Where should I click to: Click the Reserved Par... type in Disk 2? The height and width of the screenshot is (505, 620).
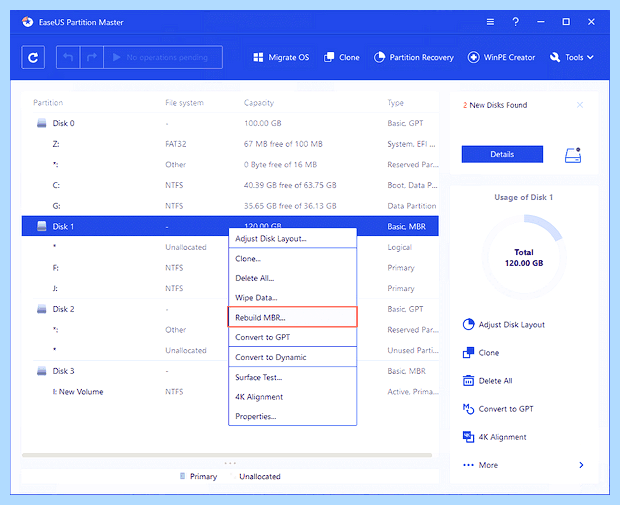412,329
